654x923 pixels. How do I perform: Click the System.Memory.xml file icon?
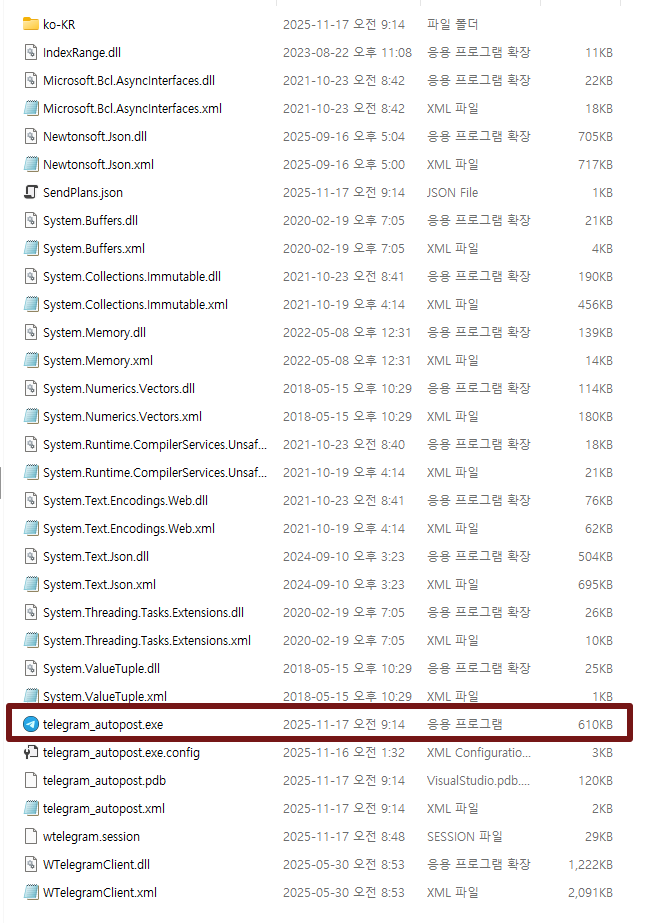[x=31, y=360]
